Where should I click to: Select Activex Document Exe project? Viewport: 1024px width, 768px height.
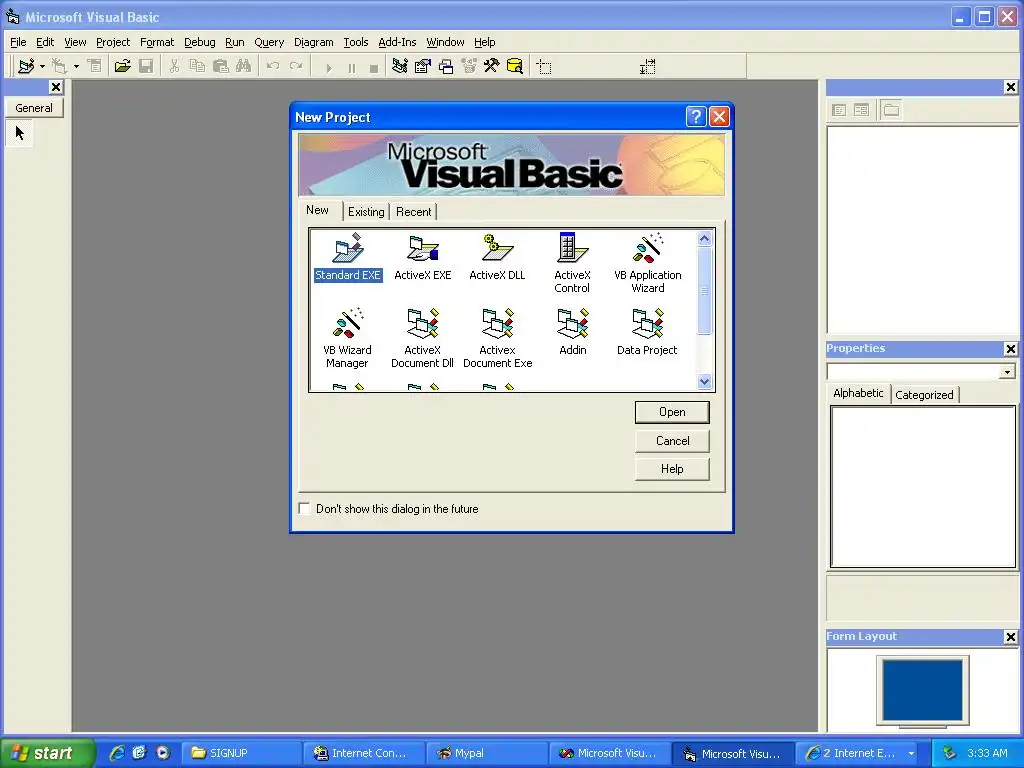click(497, 338)
